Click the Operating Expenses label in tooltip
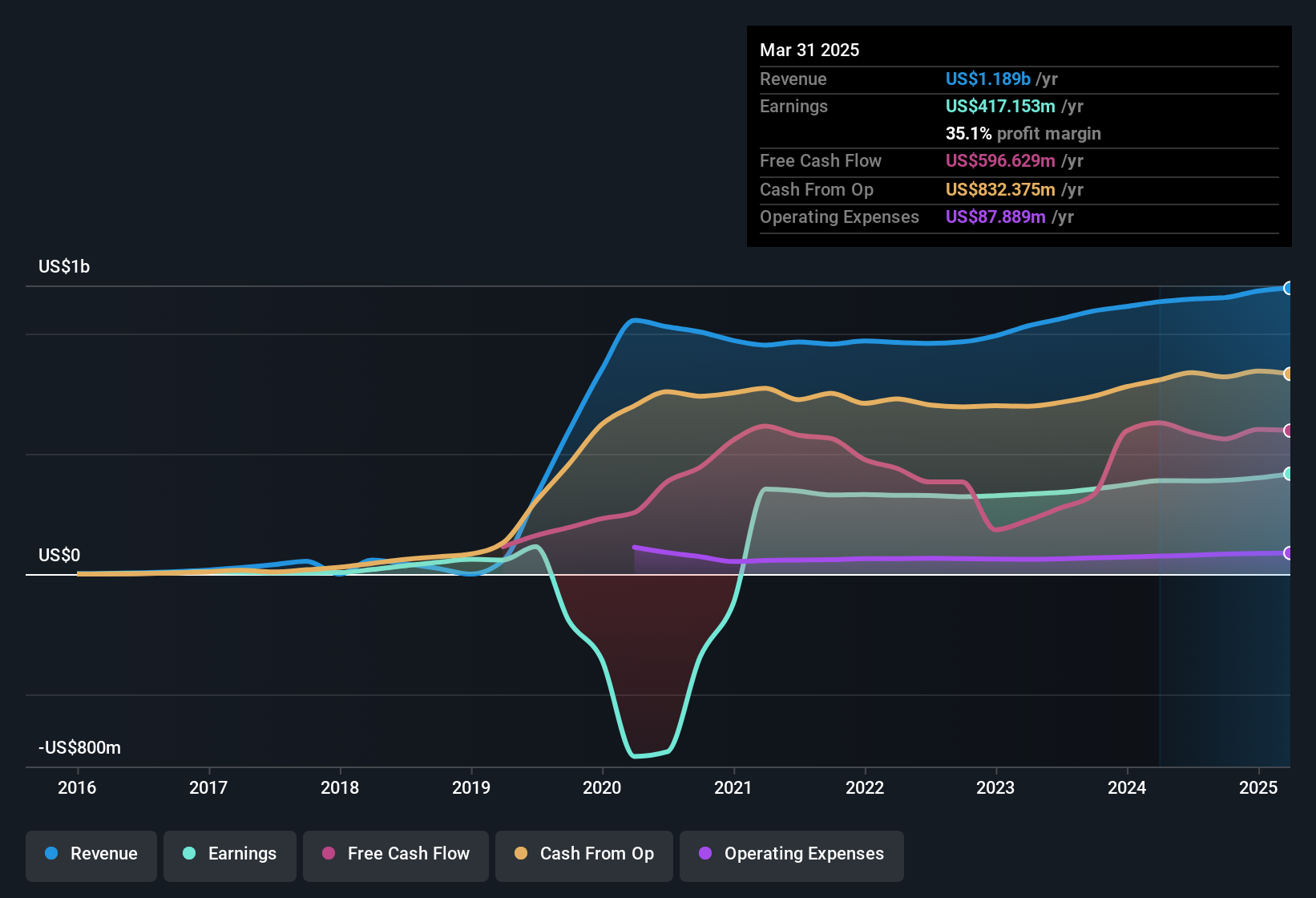1316x898 pixels. (x=839, y=217)
